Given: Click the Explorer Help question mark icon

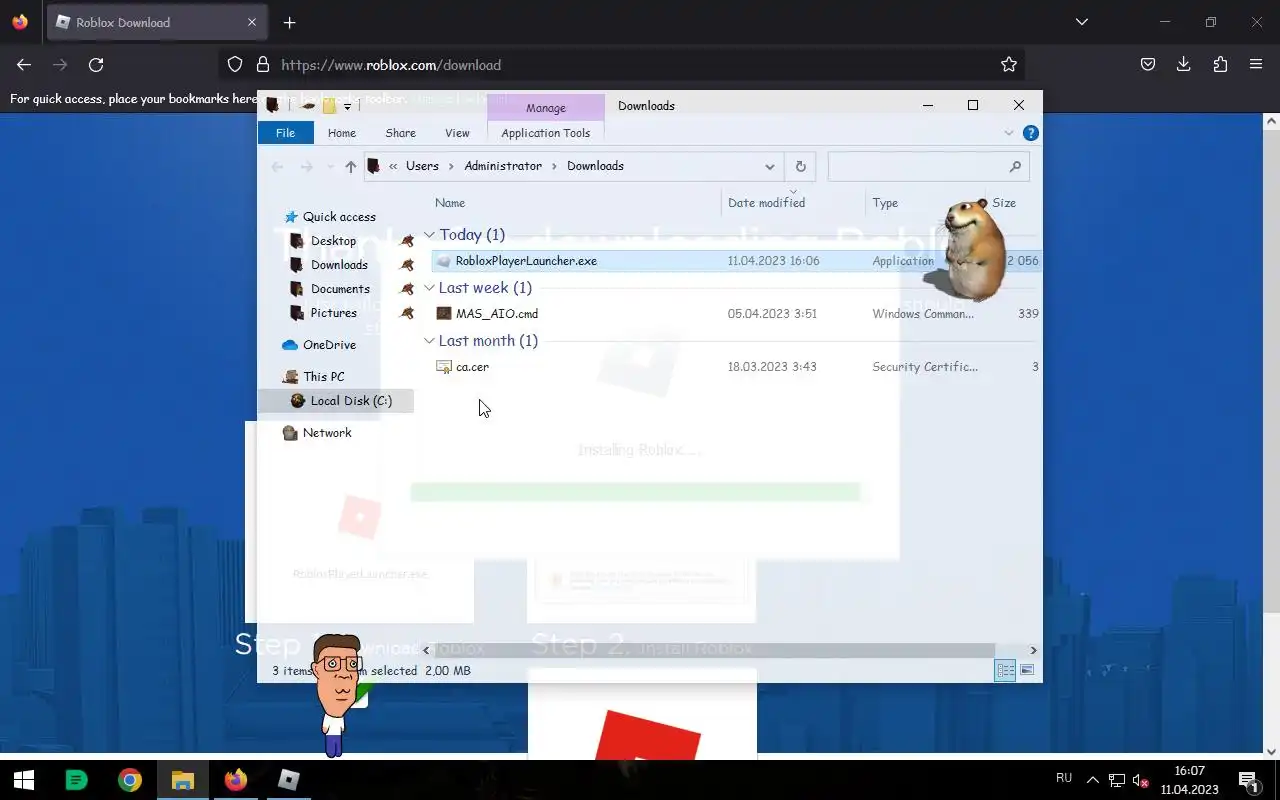Looking at the screenshot, I should 1031,133.
